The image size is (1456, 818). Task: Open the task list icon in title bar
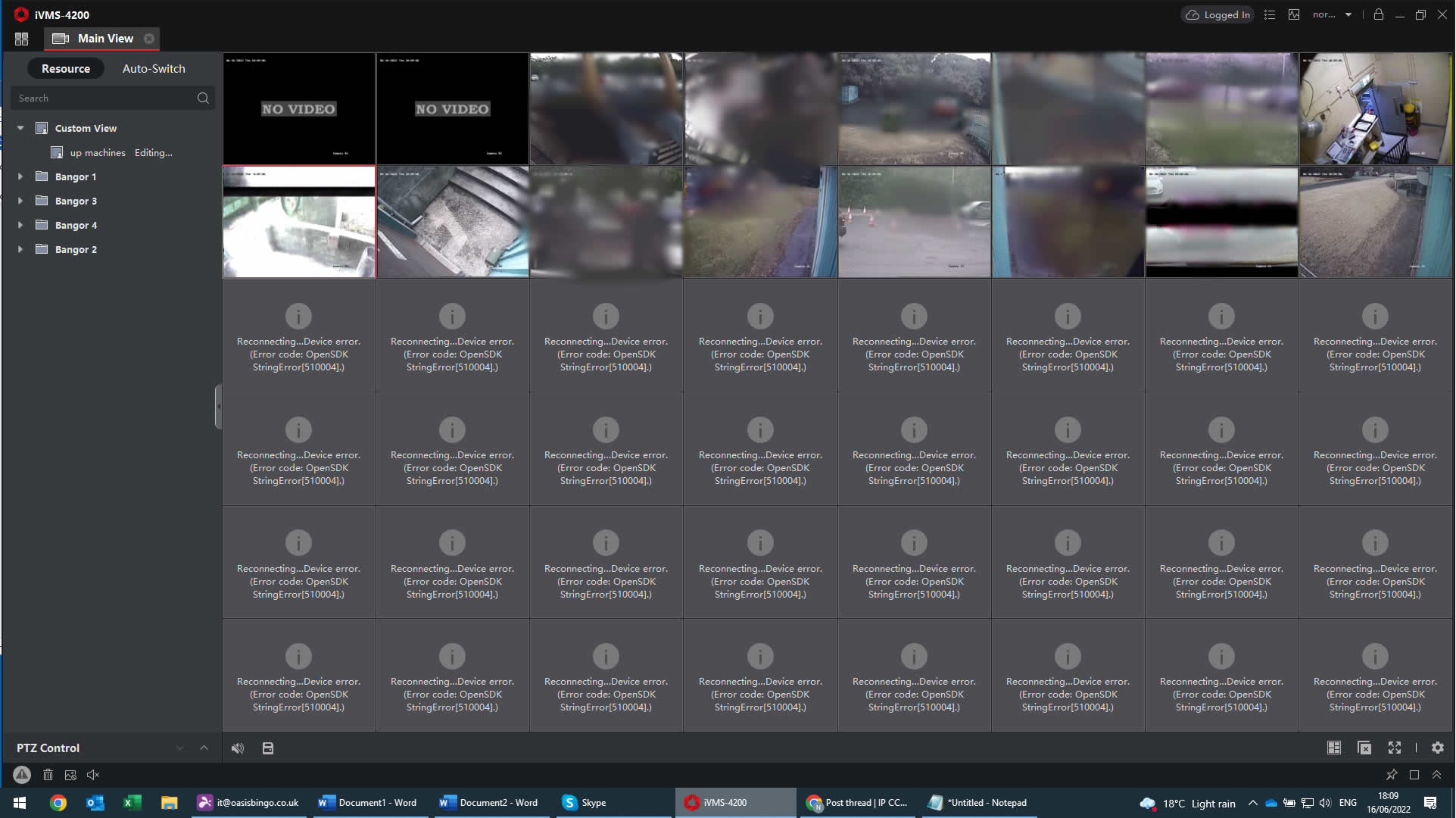tap(1270, 15)
